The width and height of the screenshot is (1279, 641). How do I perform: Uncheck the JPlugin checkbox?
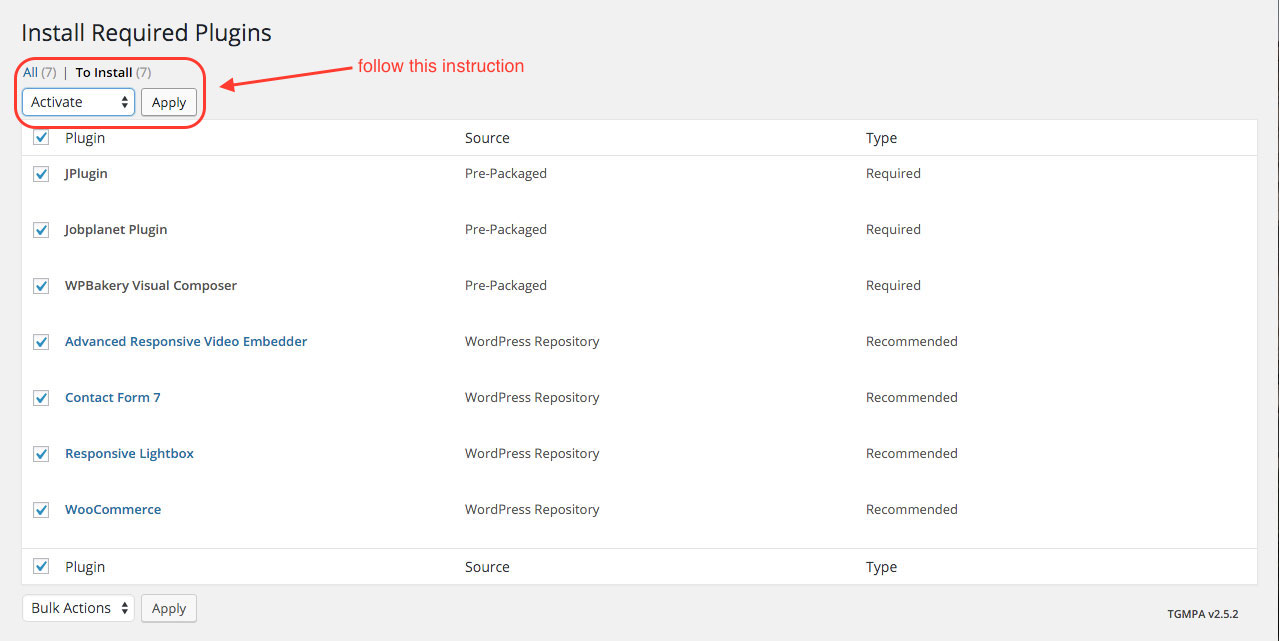pos(41,174)
